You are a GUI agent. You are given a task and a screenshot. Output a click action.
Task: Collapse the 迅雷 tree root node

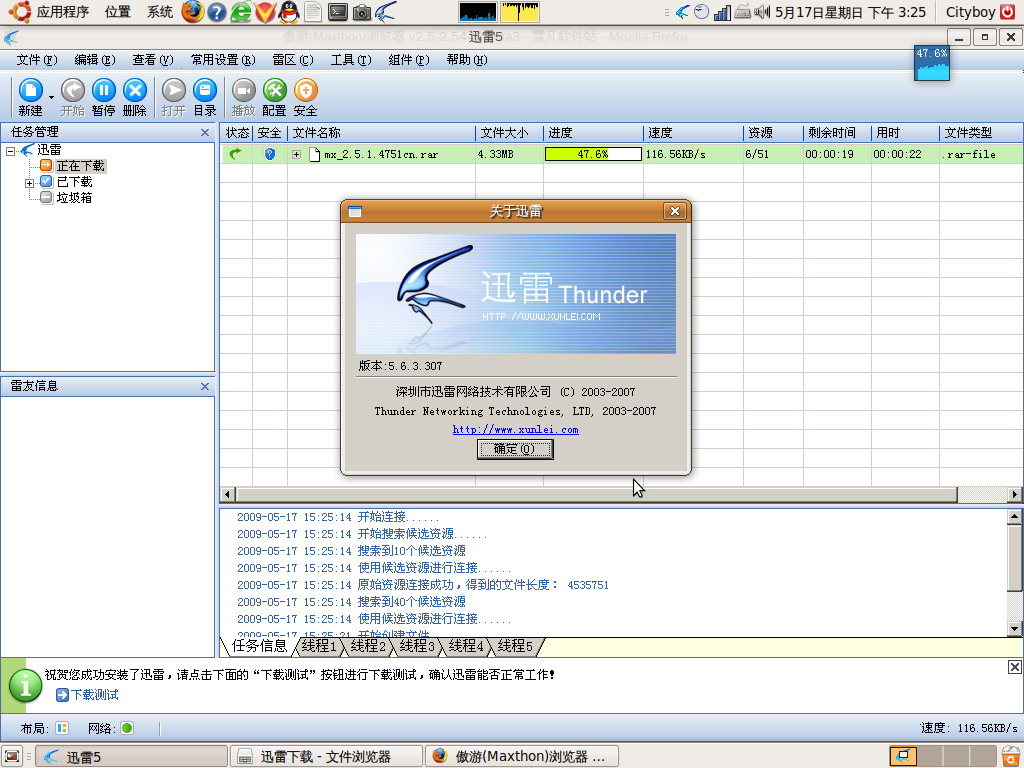[10, 151]
